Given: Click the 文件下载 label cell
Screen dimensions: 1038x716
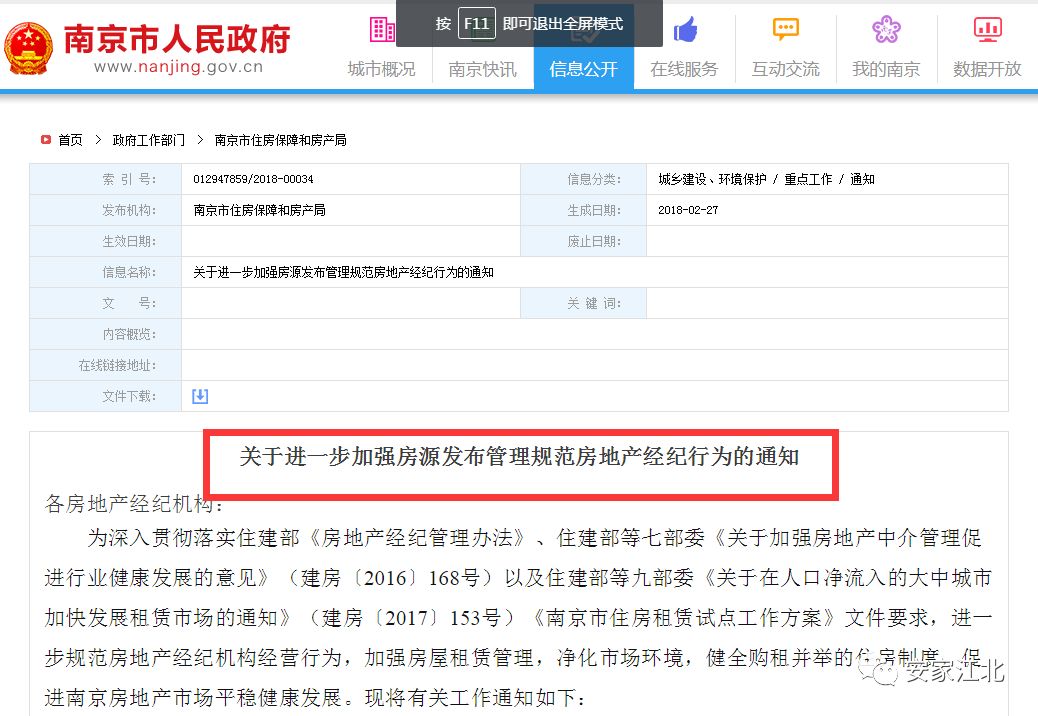Looking at the screenshot, I should 106,396.
